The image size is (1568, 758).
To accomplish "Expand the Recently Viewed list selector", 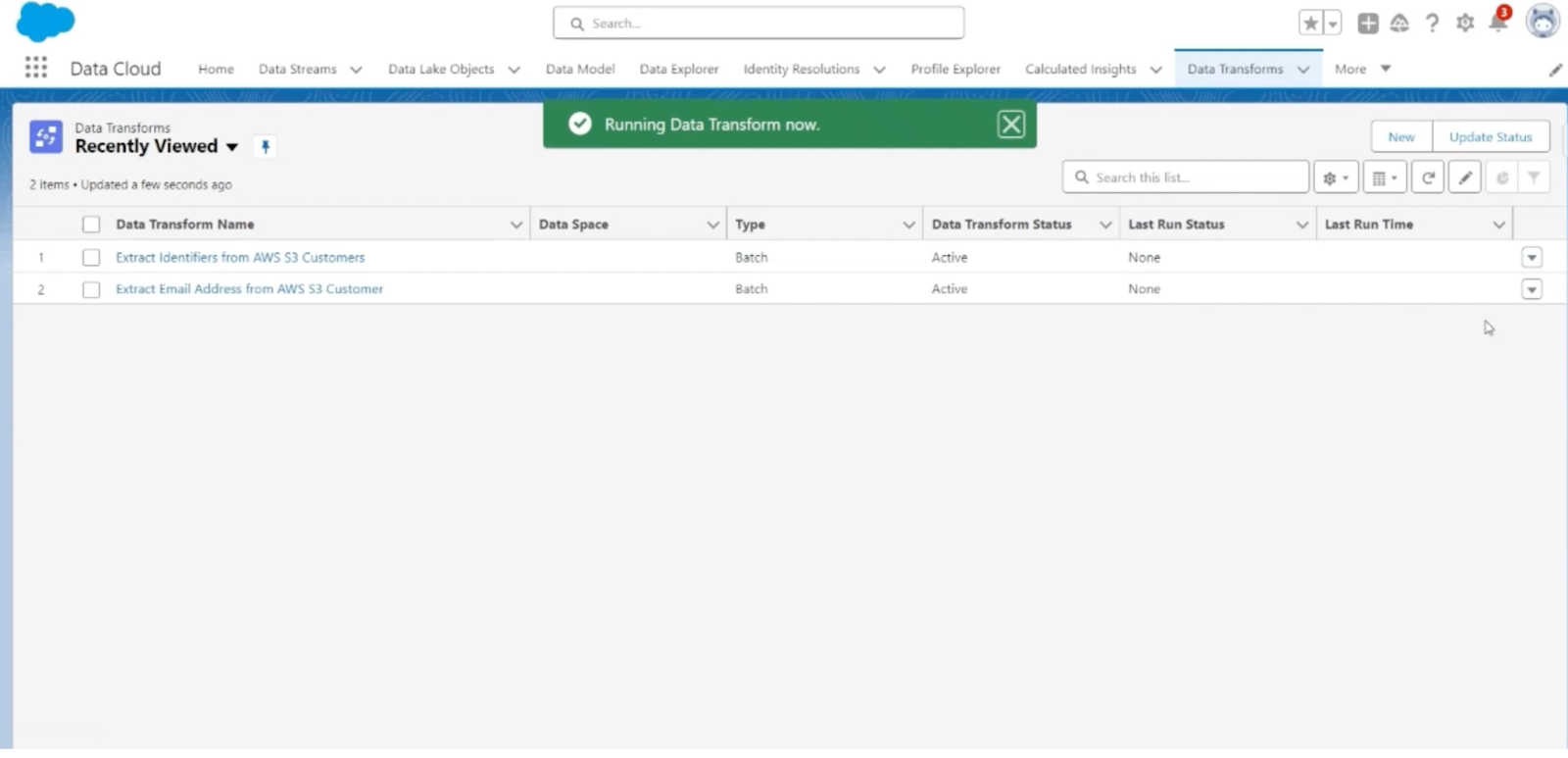I will pyautogui.click(x=232, y=147).
